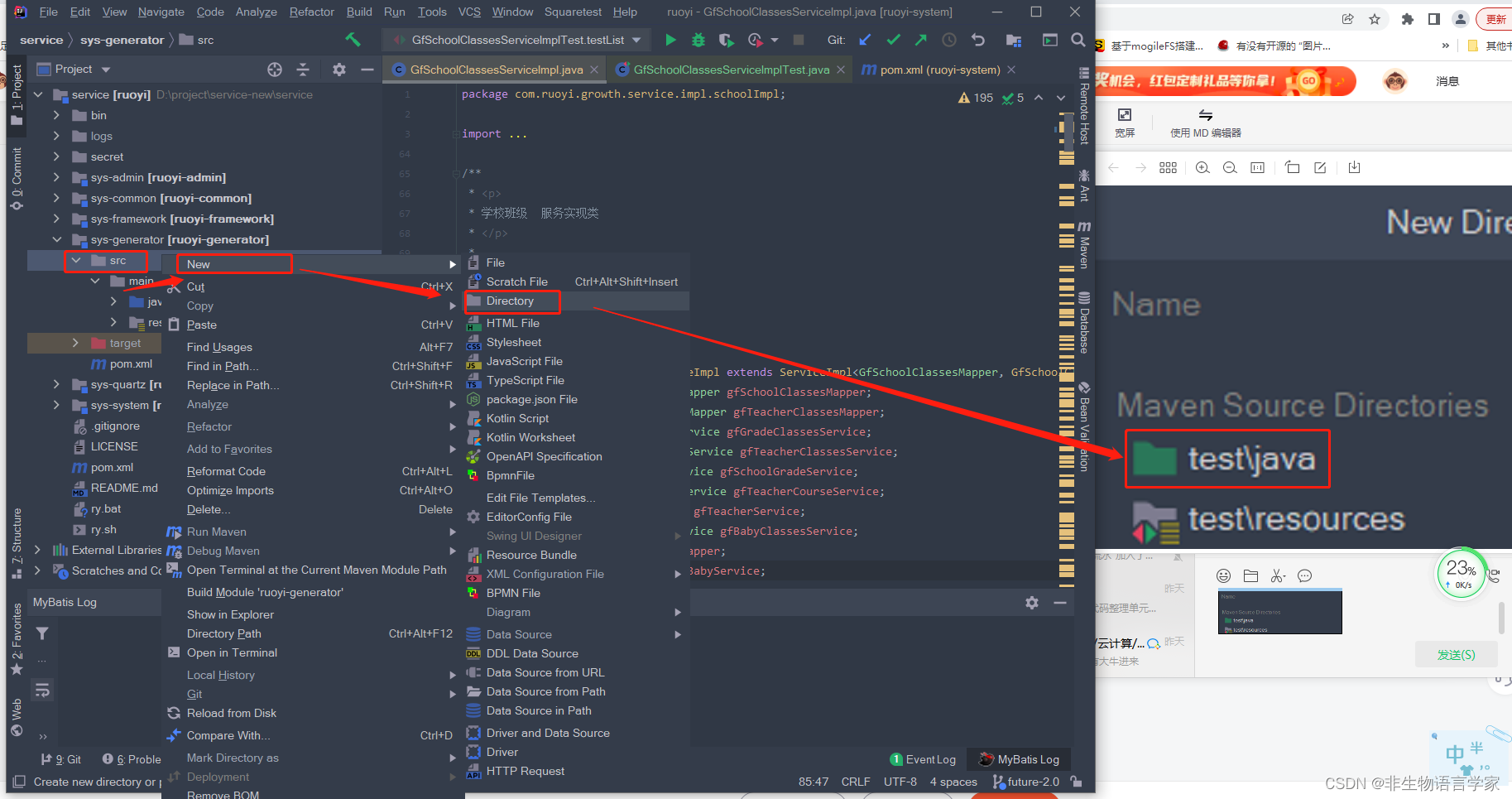The height and width of the screenshot is (799, 1512).
Task: Toggle wide screen mode (宽屏)
Action: 1125,122
